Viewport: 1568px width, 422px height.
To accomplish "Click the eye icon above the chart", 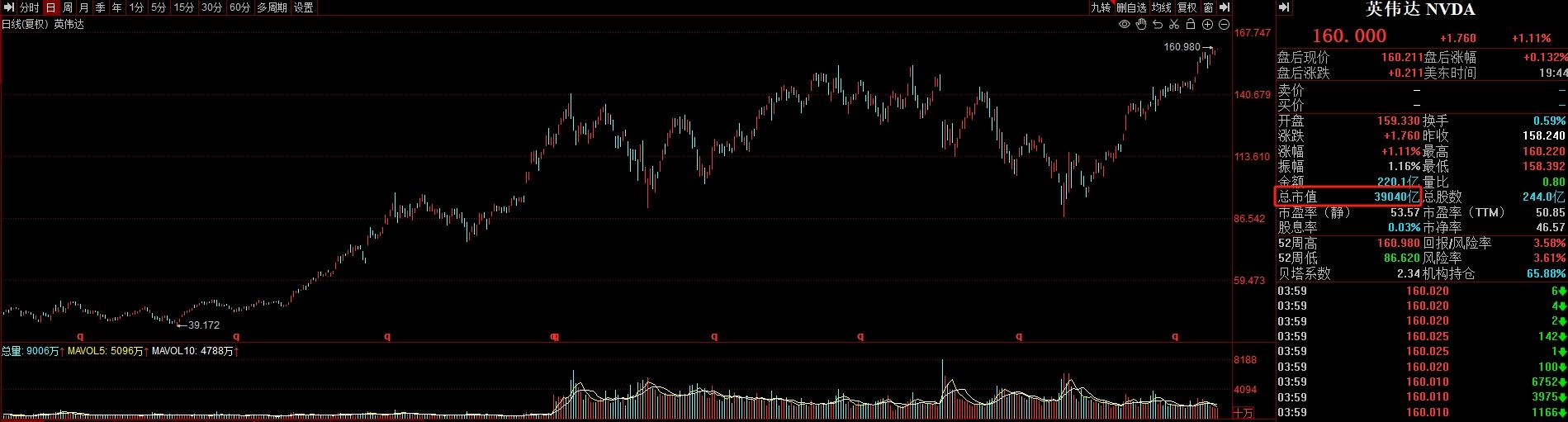I will [x=1125, y=25].
